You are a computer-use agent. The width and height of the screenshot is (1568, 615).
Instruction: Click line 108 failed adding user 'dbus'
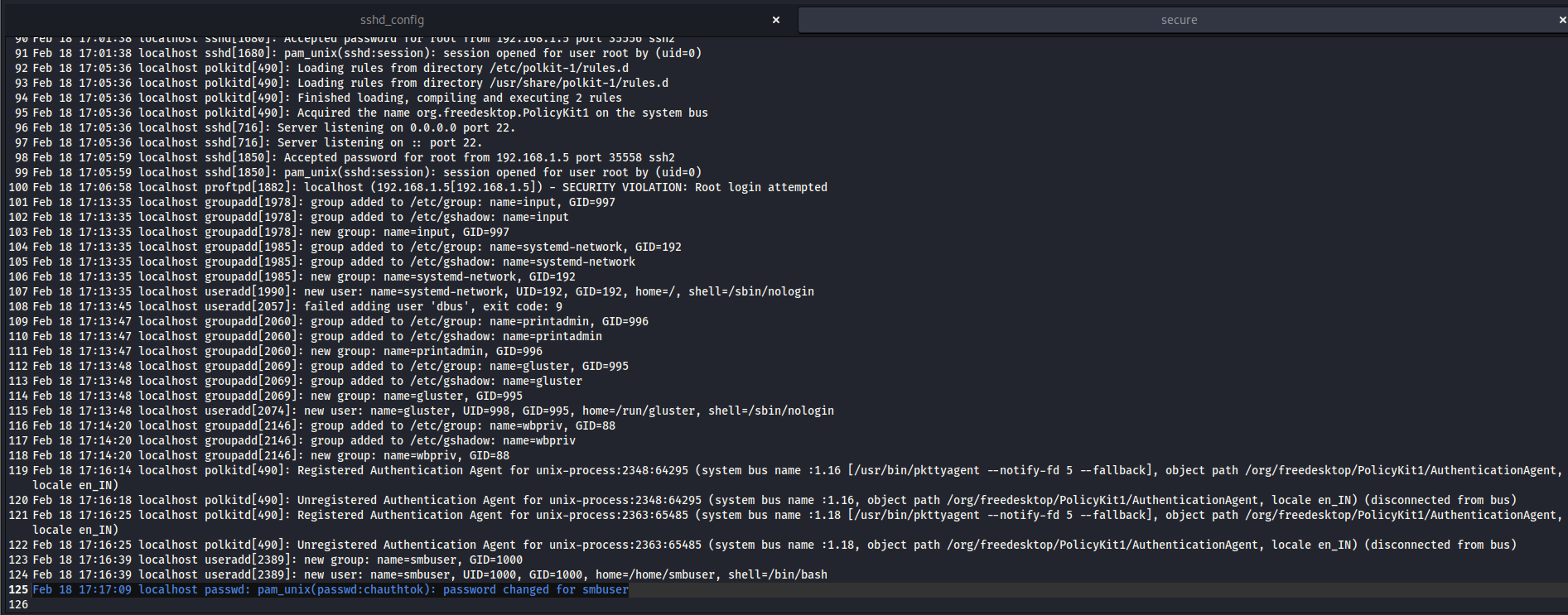click(x=297, y=306)
